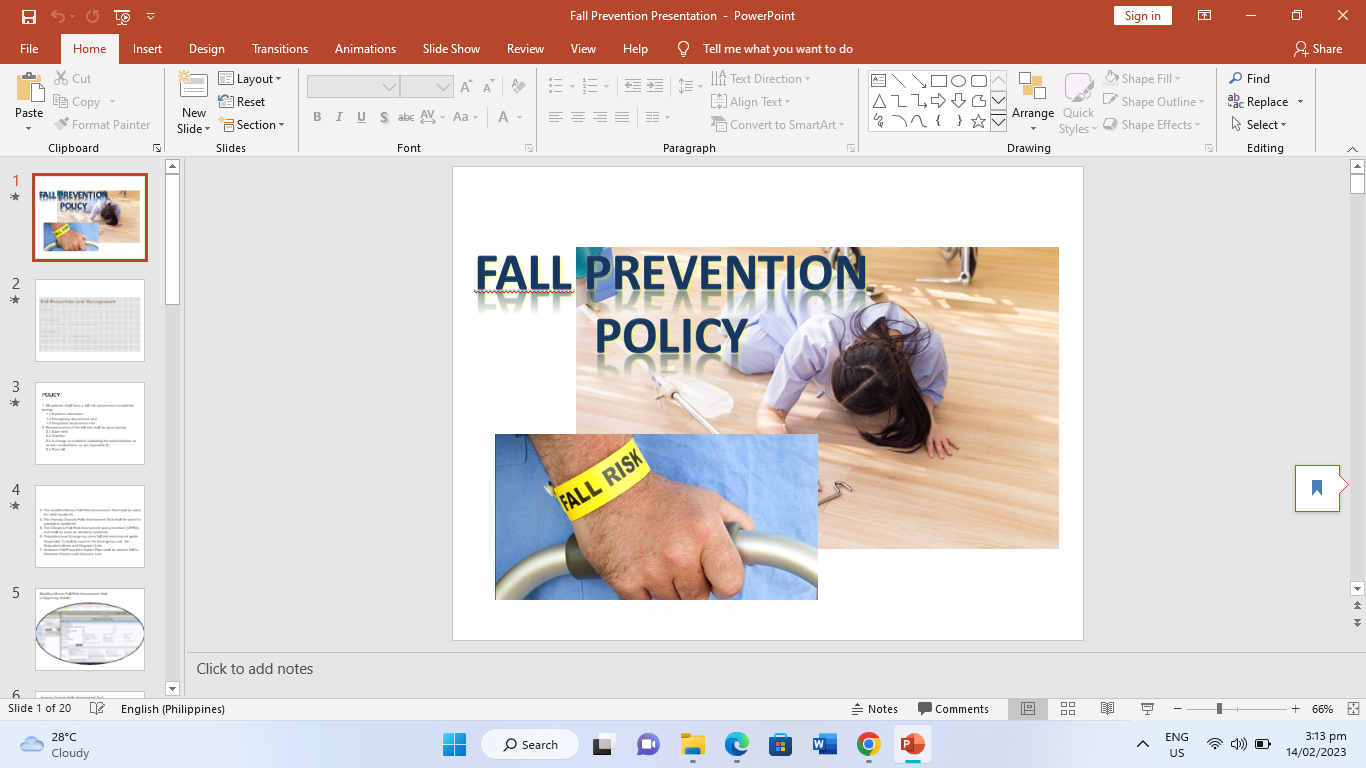The image size is (1366, 768).
Task: Fit slide to current window
Action: [x=1351, y=709]
